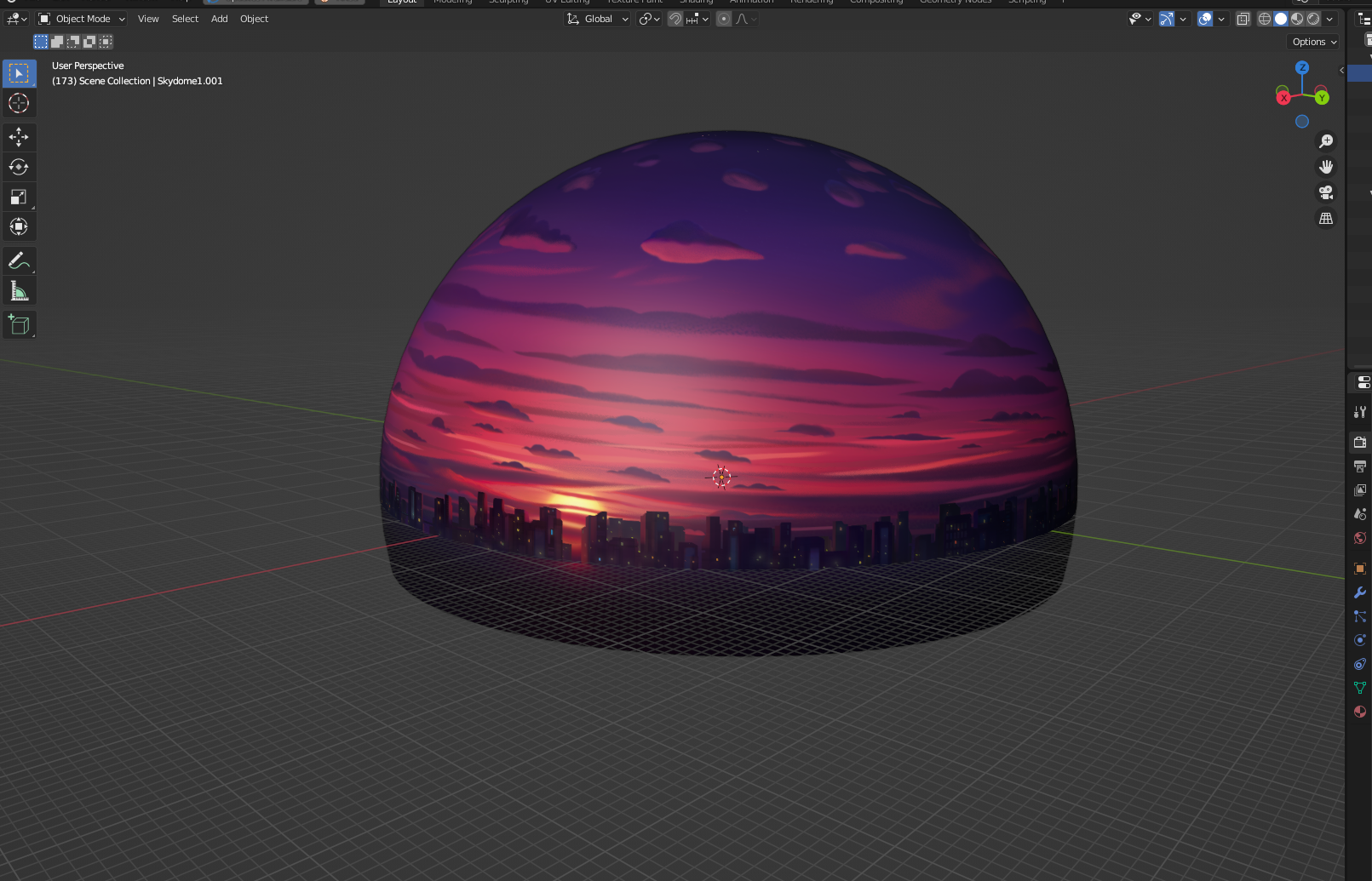Toggle viewport gizmos visibility

1167,19
